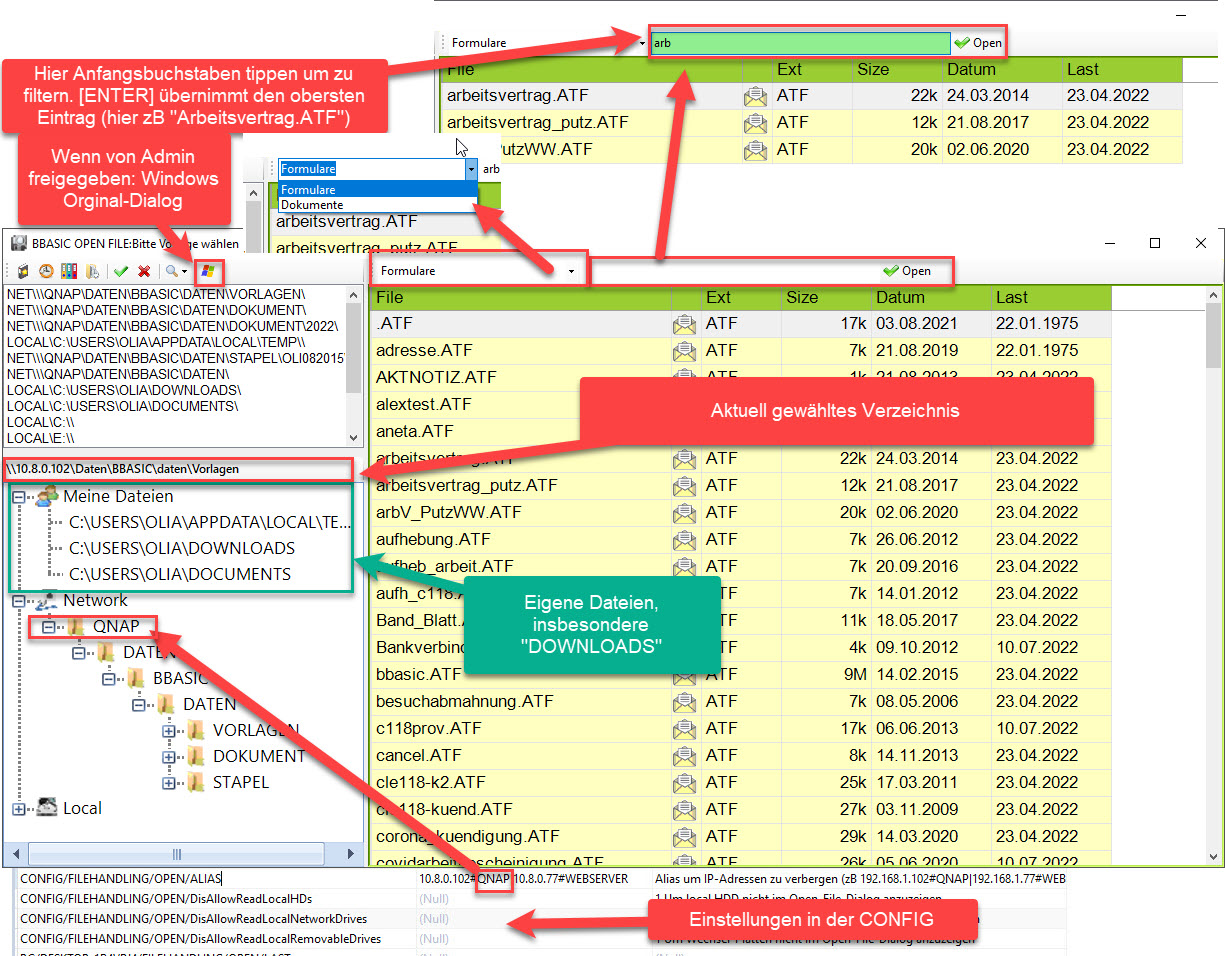1225x956 pixels.
Task: Click the dark book icon in BBASIC toolbar
Action: coord(23,271)
